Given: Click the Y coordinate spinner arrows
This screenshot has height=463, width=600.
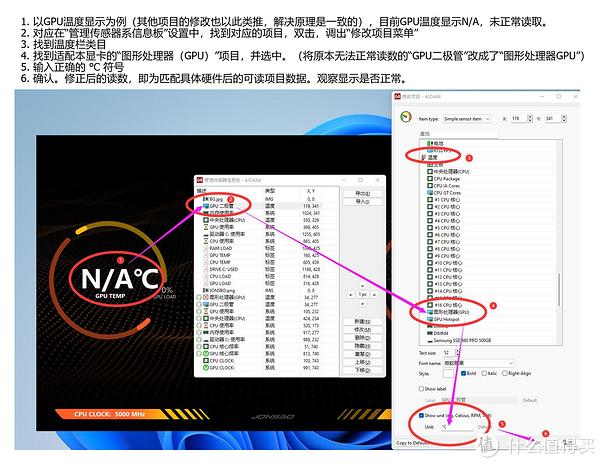Looking at the screenshot, I should (564, 119).
